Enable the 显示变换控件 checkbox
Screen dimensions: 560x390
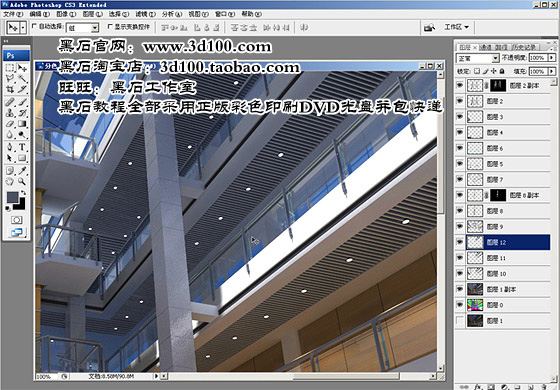pos(110,26)
